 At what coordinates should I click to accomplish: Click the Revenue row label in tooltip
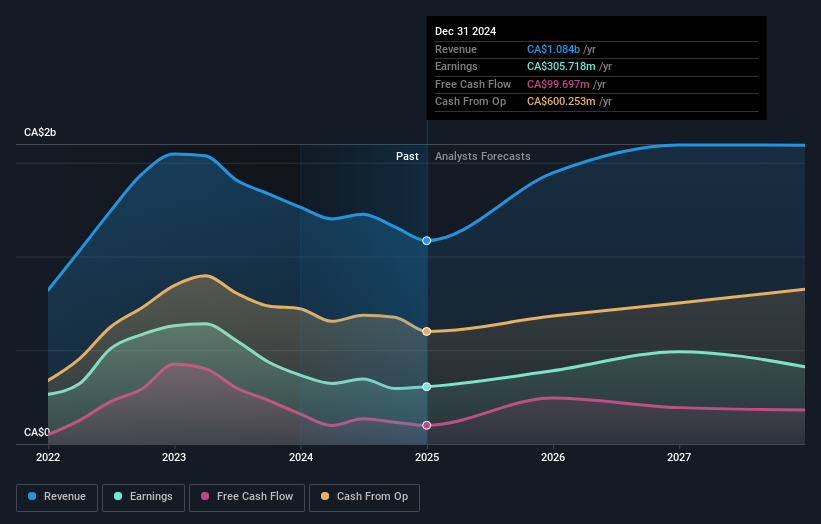point(456,49)
